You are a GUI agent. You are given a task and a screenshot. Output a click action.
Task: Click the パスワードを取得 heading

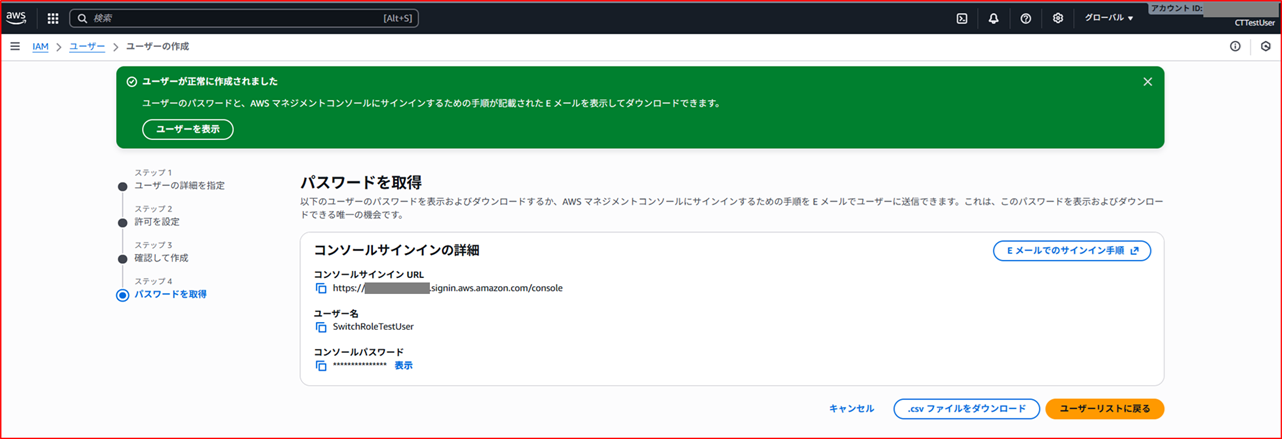361,183
